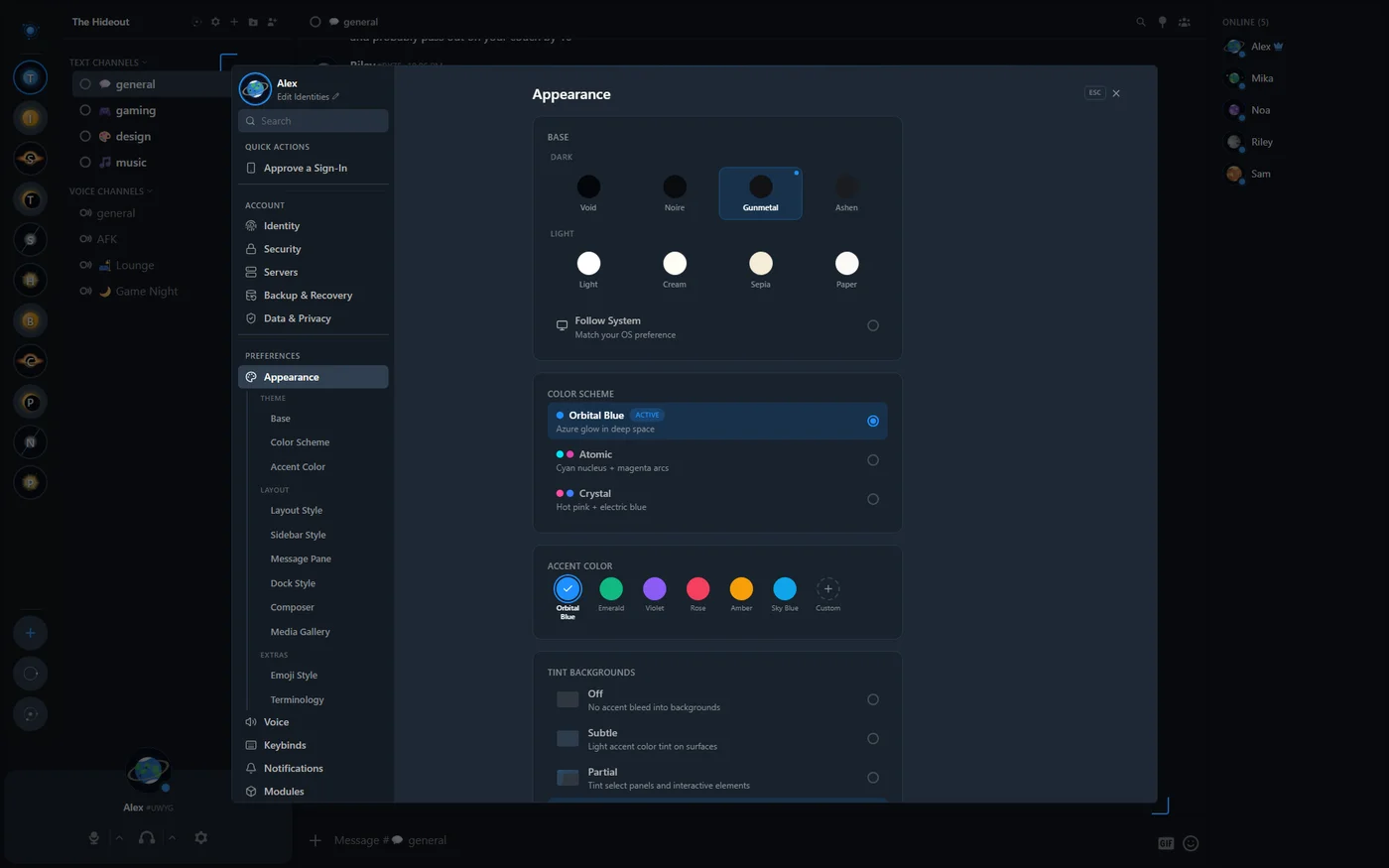Screen dimensions: 1389x868
Task: Click Approve a Sign-In quick action
Action: click(x=314, y=169)
